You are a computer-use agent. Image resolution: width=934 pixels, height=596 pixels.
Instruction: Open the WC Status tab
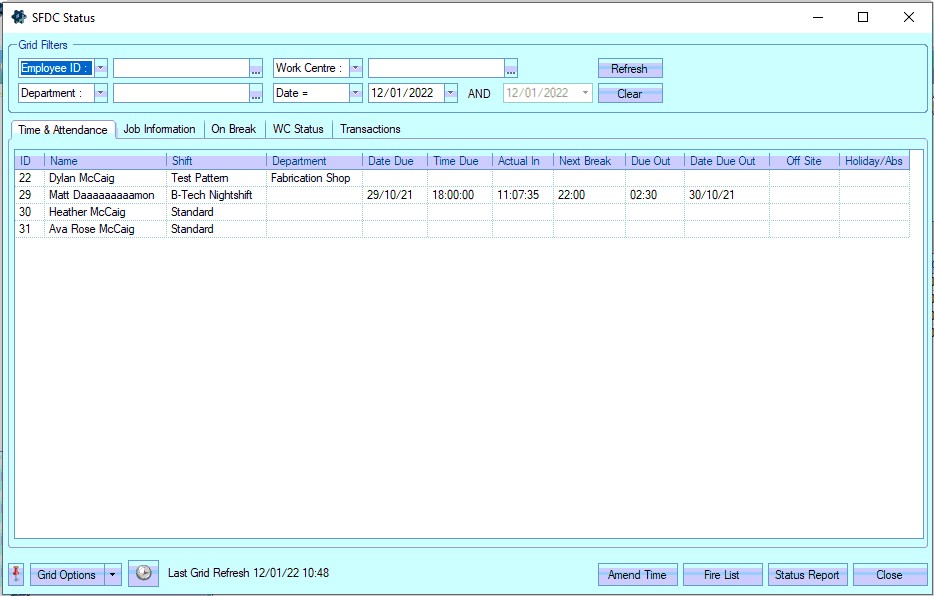tap(298, 129)
